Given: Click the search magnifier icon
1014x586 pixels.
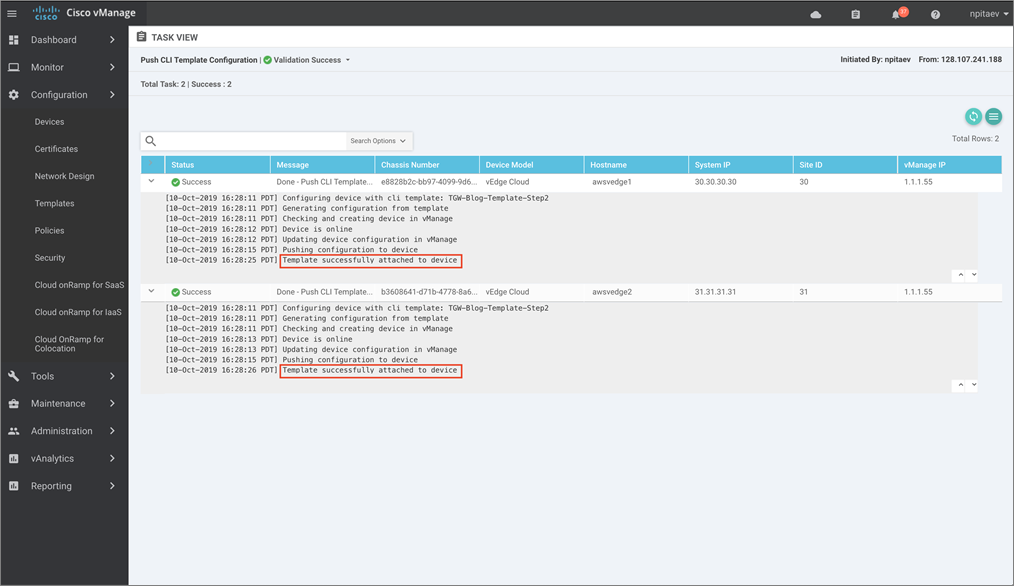Looking at the screenshot, I should [151, 141].
